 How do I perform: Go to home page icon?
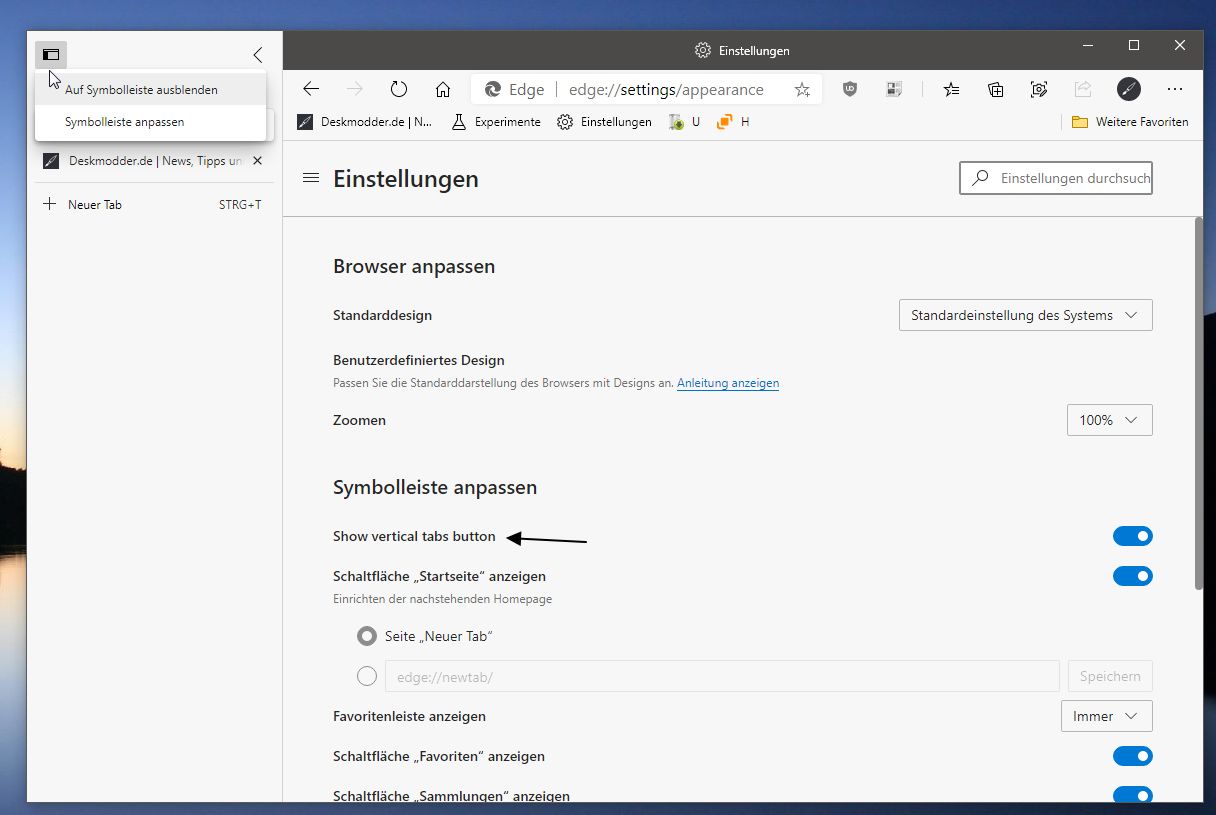(443, 89)
